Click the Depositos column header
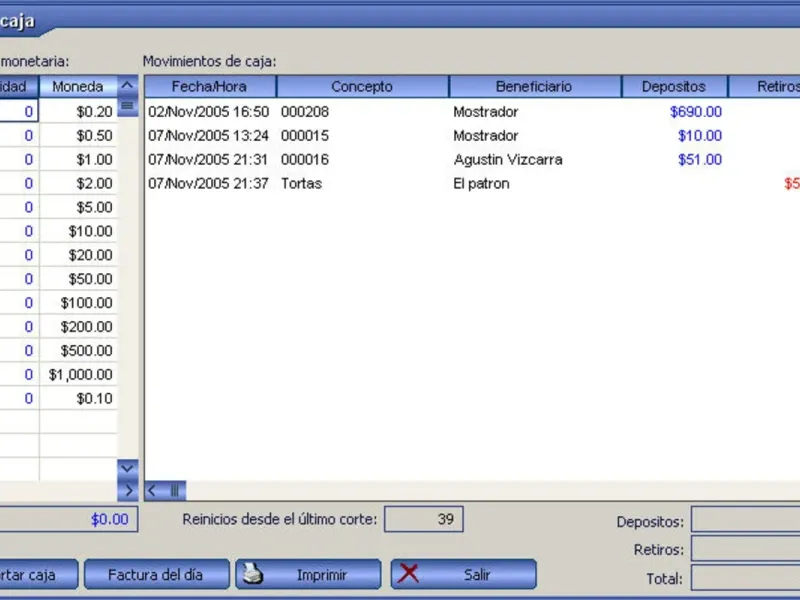The width and height of the screenshot is (800, 600). click(674, 87)
